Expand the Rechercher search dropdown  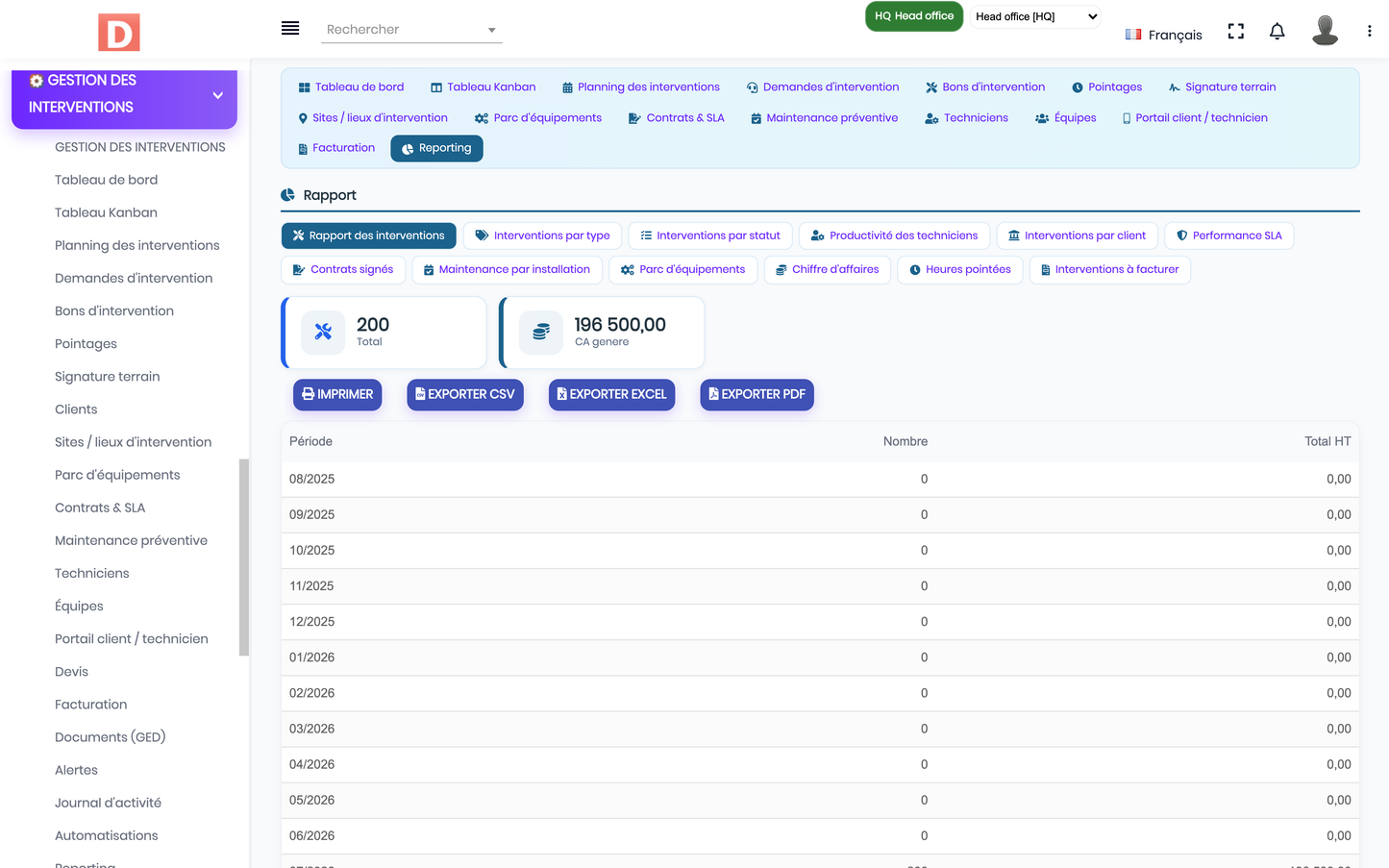tap(411, 30)
